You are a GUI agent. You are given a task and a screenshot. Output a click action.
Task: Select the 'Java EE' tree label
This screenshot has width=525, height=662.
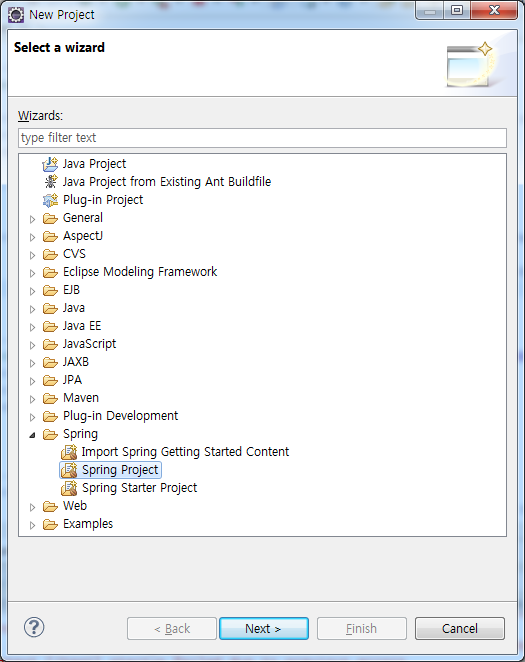(82, 326)
